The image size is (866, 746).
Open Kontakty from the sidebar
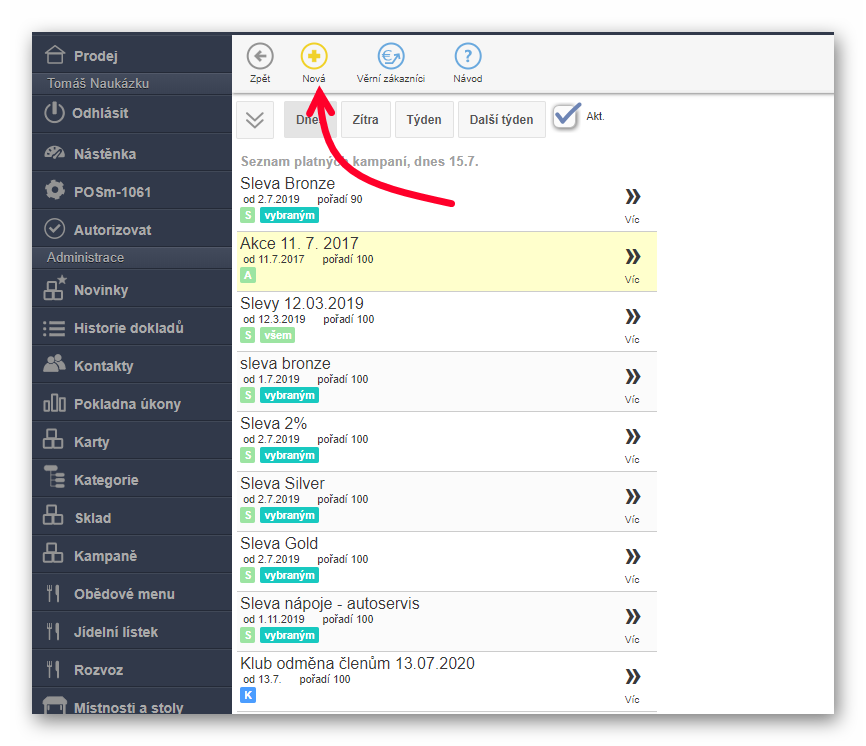point(103,366)
